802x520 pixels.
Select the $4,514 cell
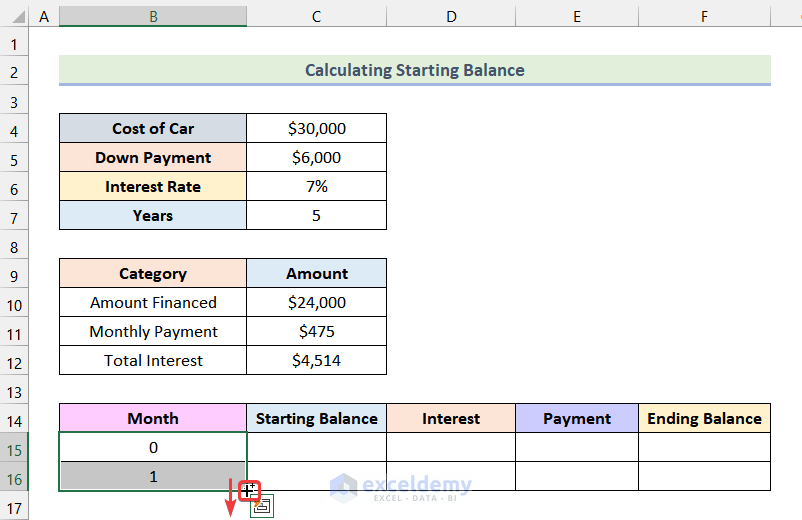coord(317,360)
